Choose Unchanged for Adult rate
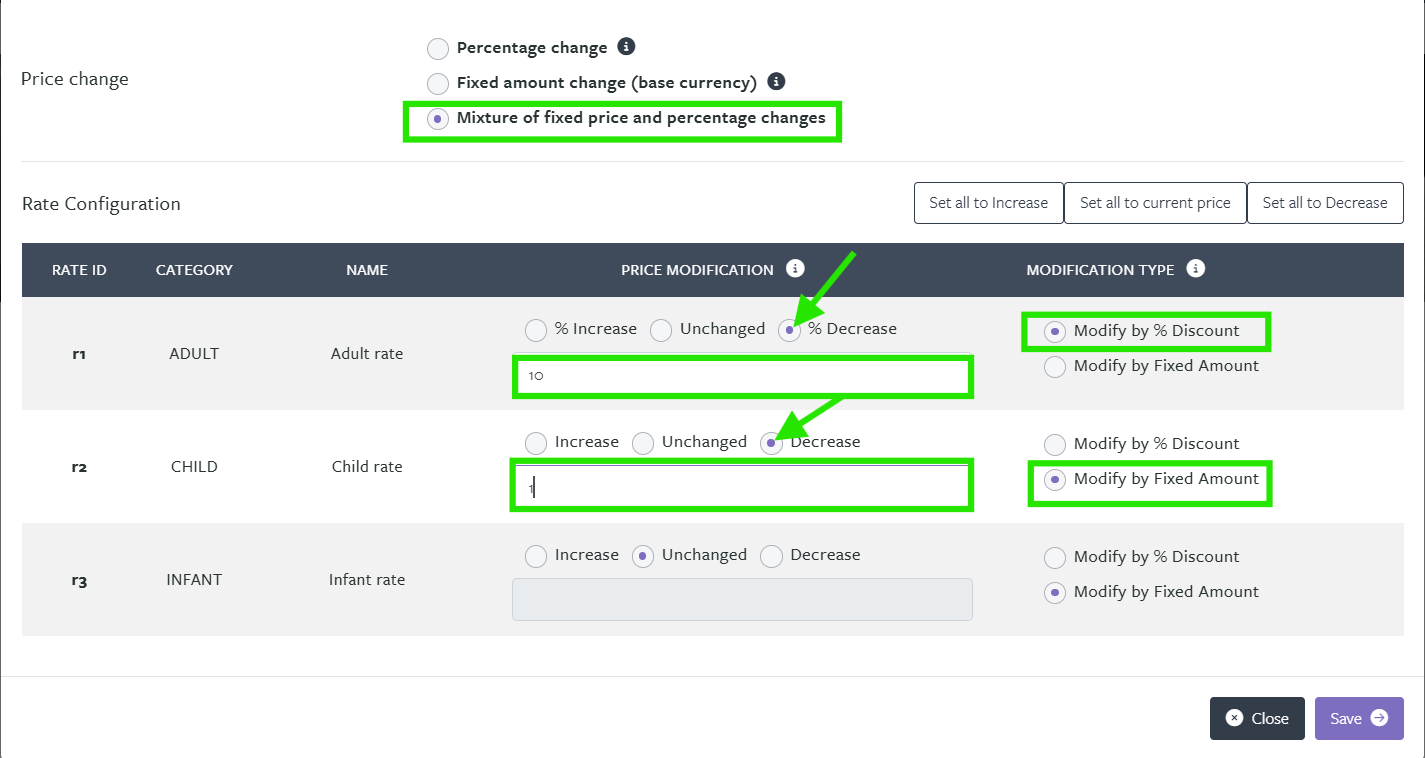1425x758 pixels. click(661, 330)
